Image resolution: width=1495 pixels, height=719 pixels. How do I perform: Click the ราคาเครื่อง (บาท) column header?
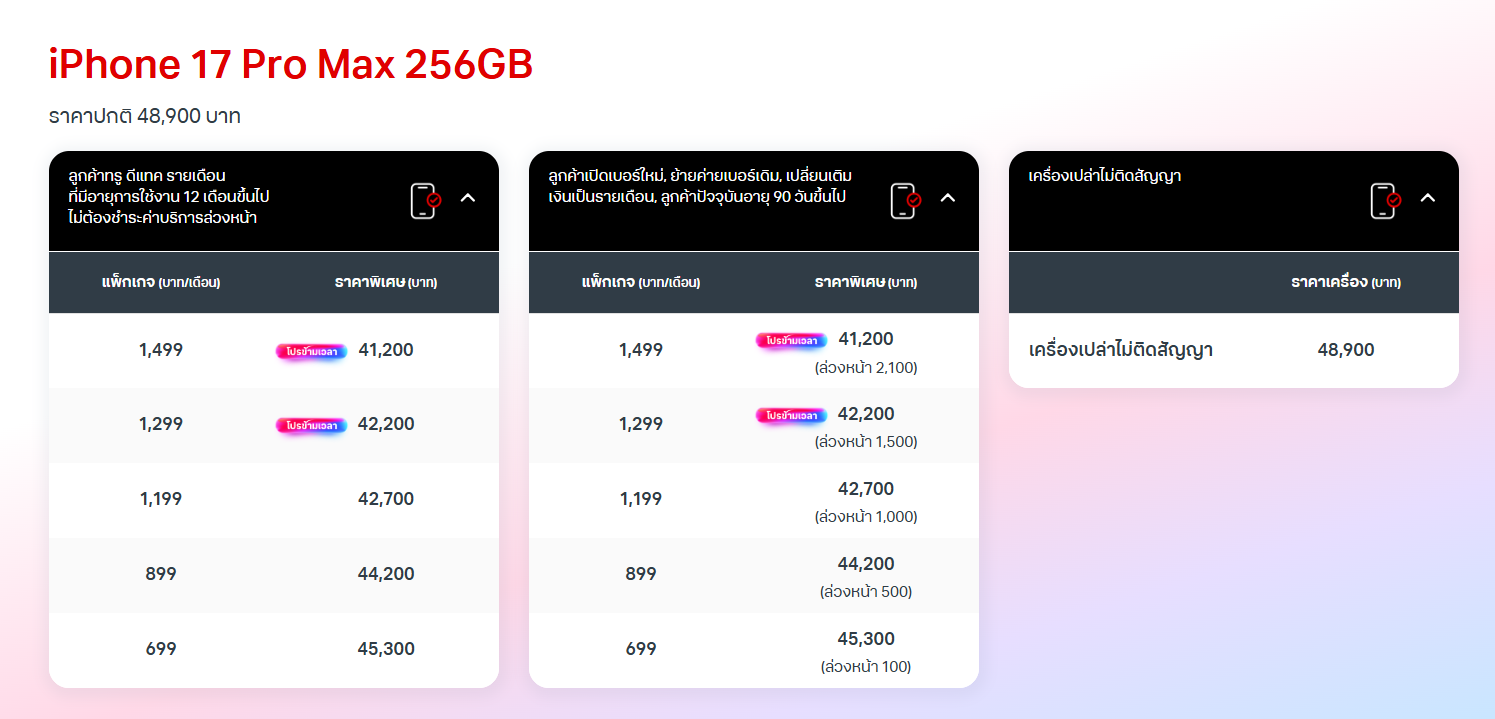click(1346, 282)
